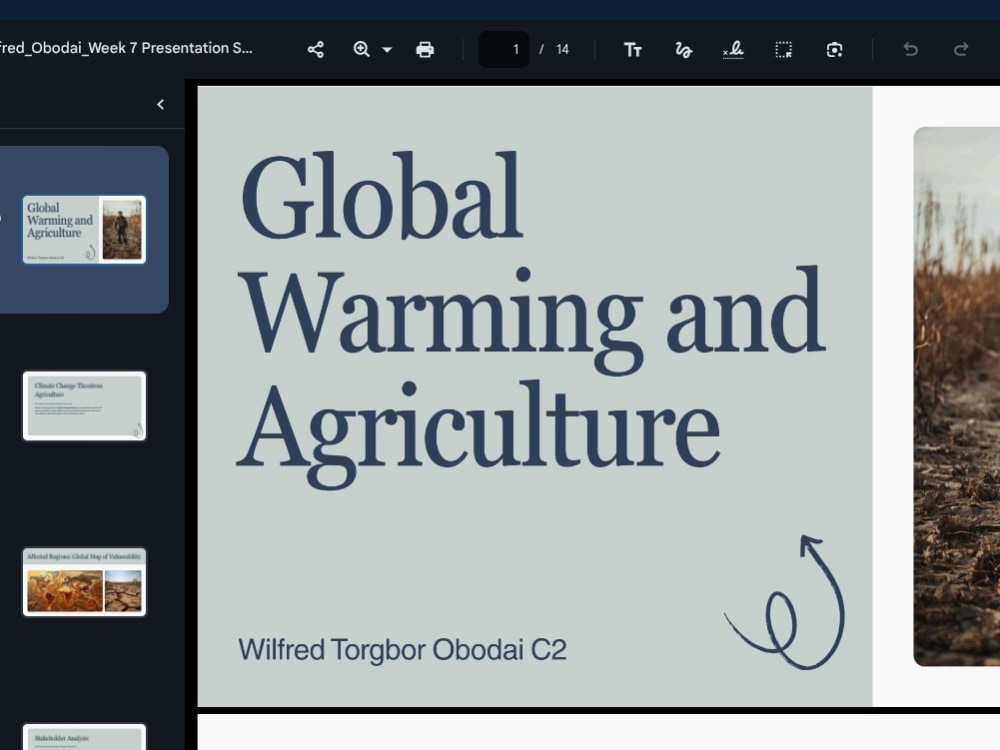Click the screenshot capture icon

[x=834, y=50]
